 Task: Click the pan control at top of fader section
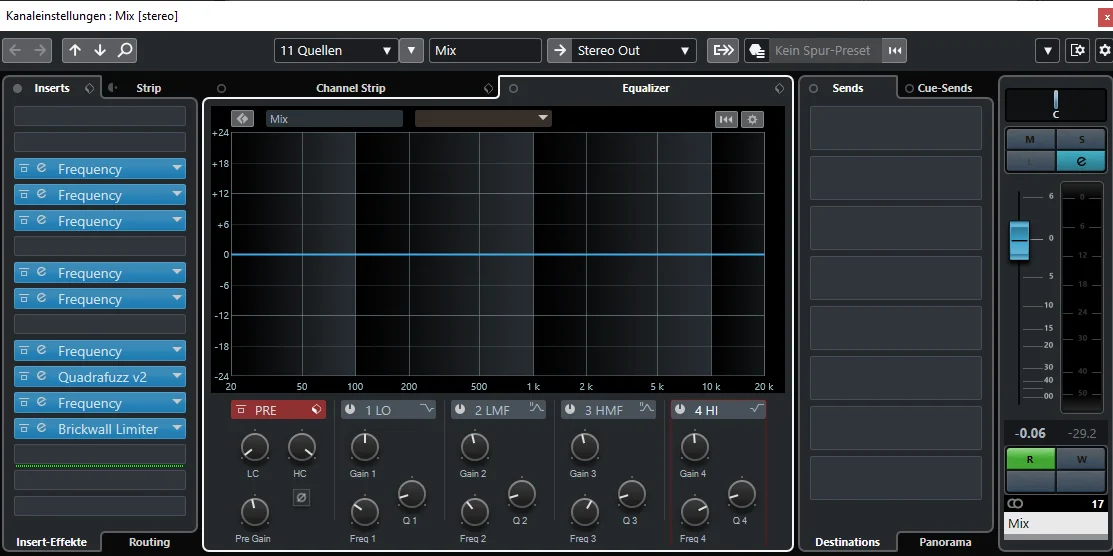click(1056, 104)
